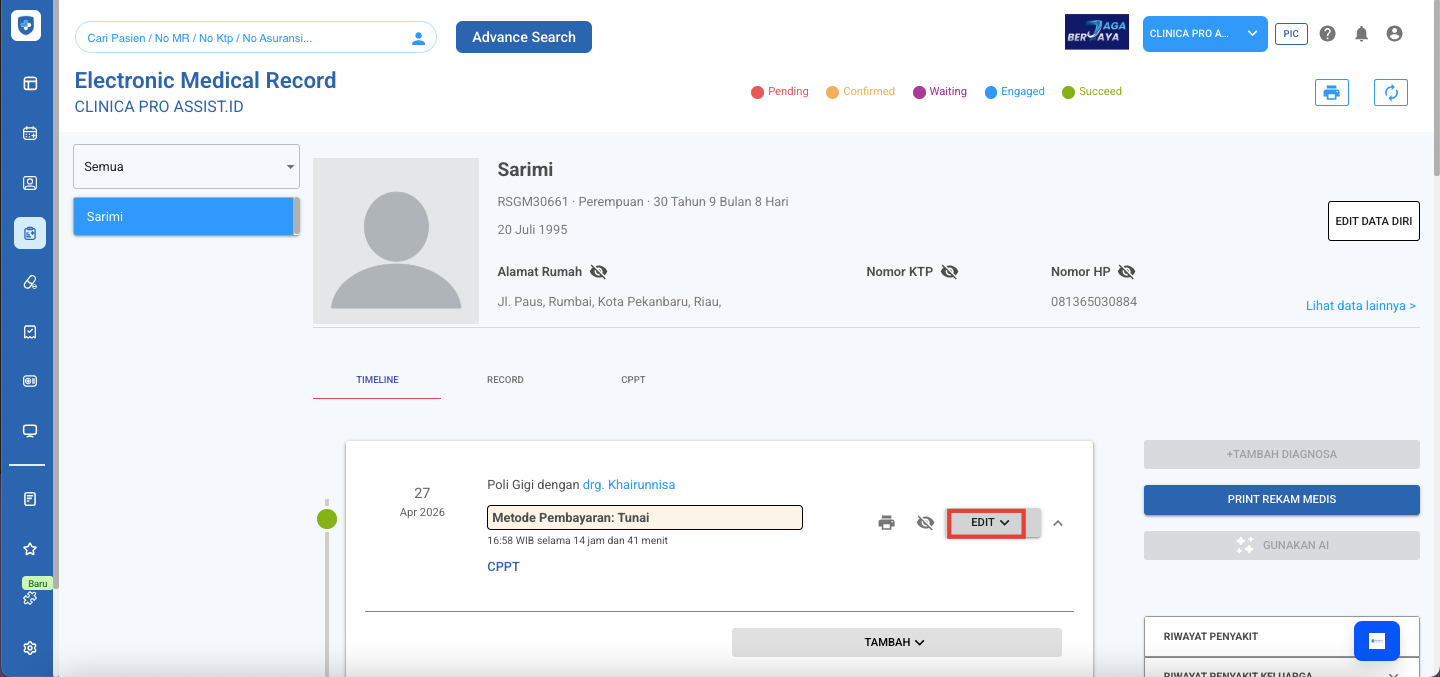The width and height of the screenshot is (1440, 677).
Task: Print the 27 Apr visit record
Action: (886, 523)
